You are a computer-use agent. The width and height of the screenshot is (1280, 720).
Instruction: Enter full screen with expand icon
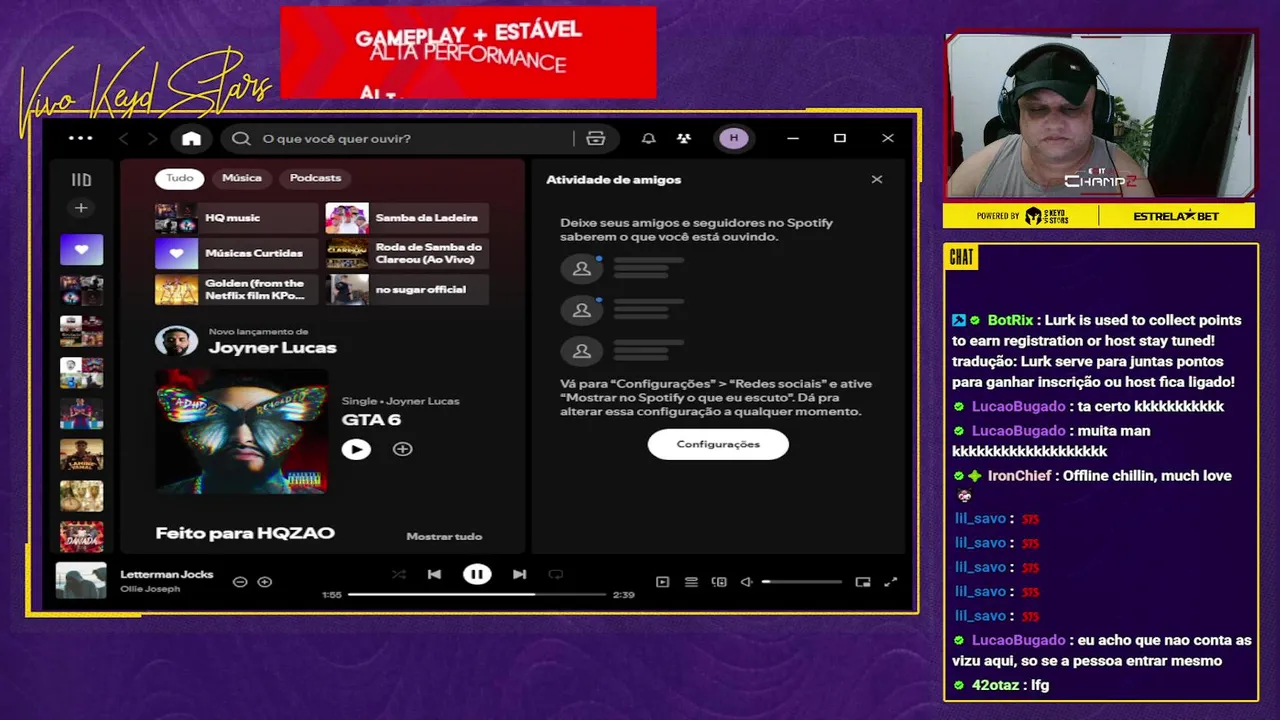[x=891, y=582]
